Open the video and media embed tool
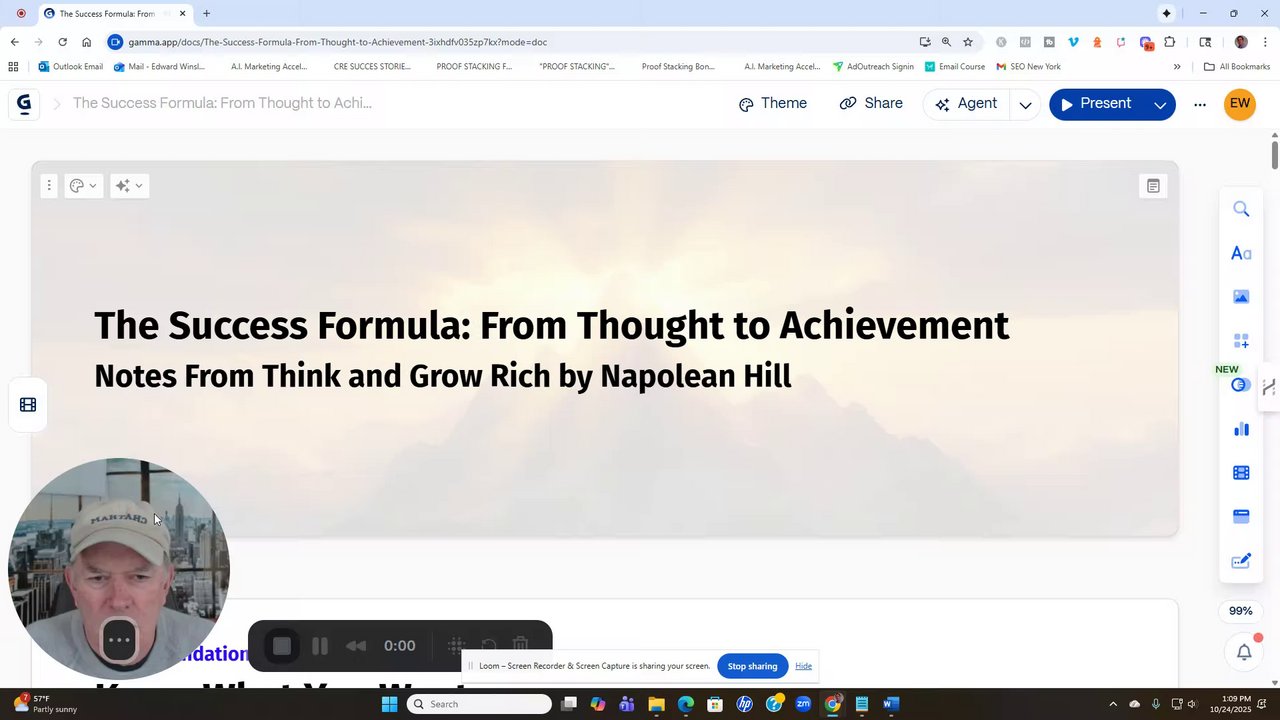Image resolution: width=1280 pixels, height=720 pixels. (x=1241, y=473)
